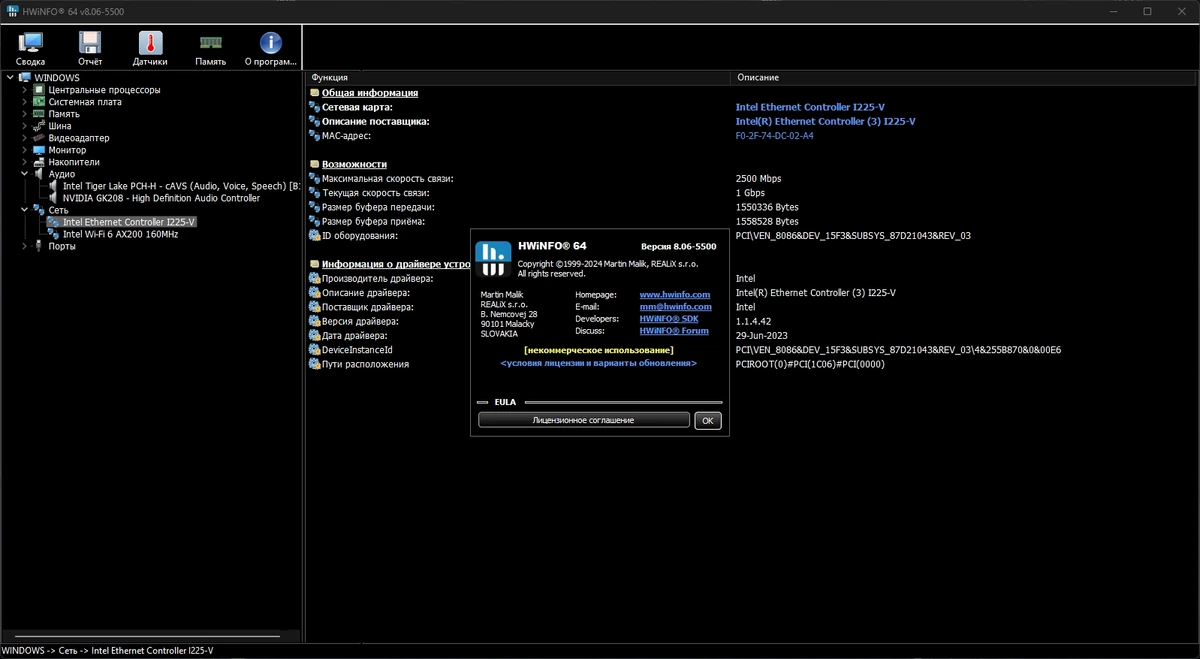Click the 1550336 Bytes transmit buffer value
Viewport: 1200px width, 659px height.
coord(767,207)
